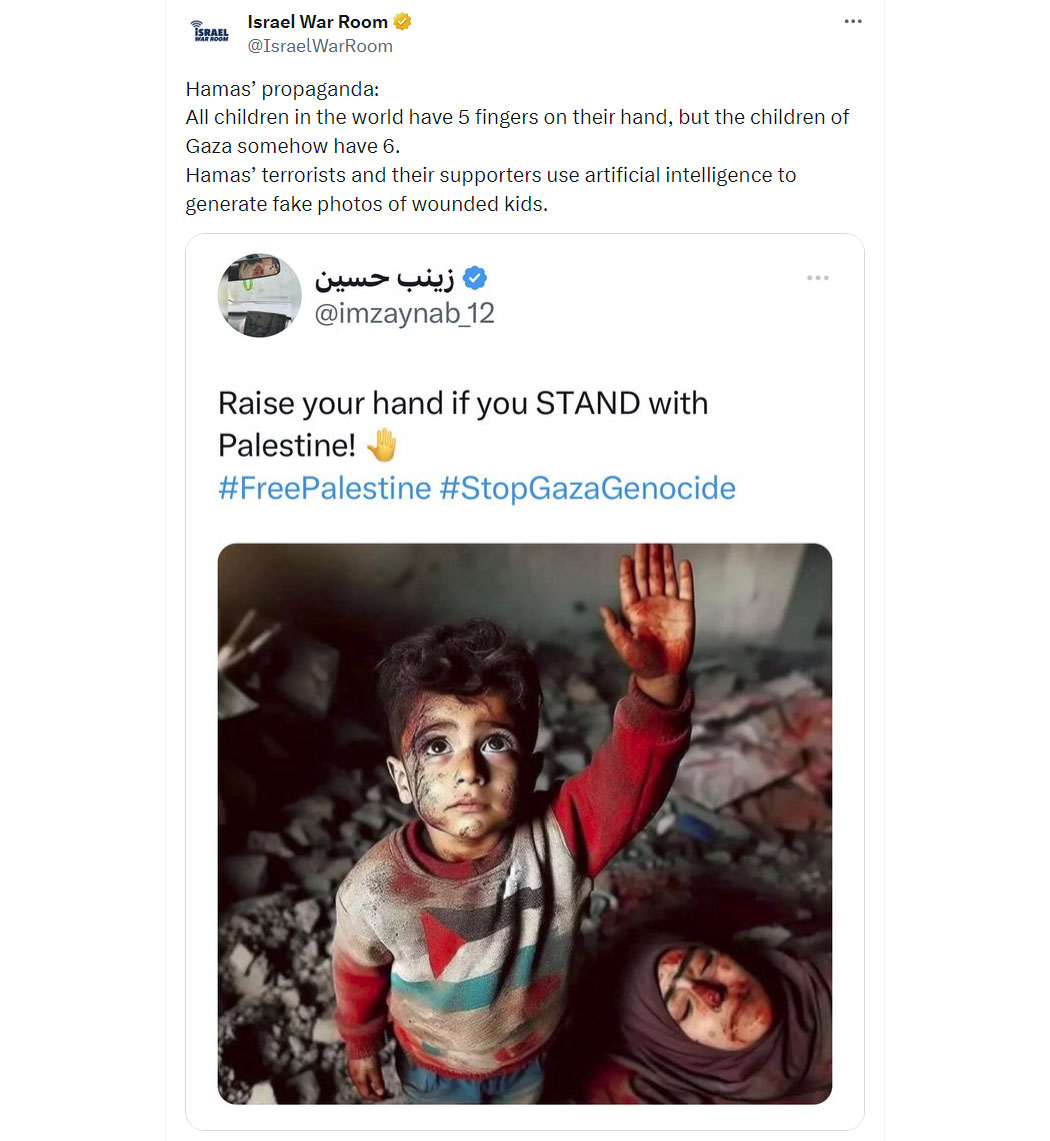Click the "Raise your hand if you STAND with" text
1050x1141 pixels.
464,403
